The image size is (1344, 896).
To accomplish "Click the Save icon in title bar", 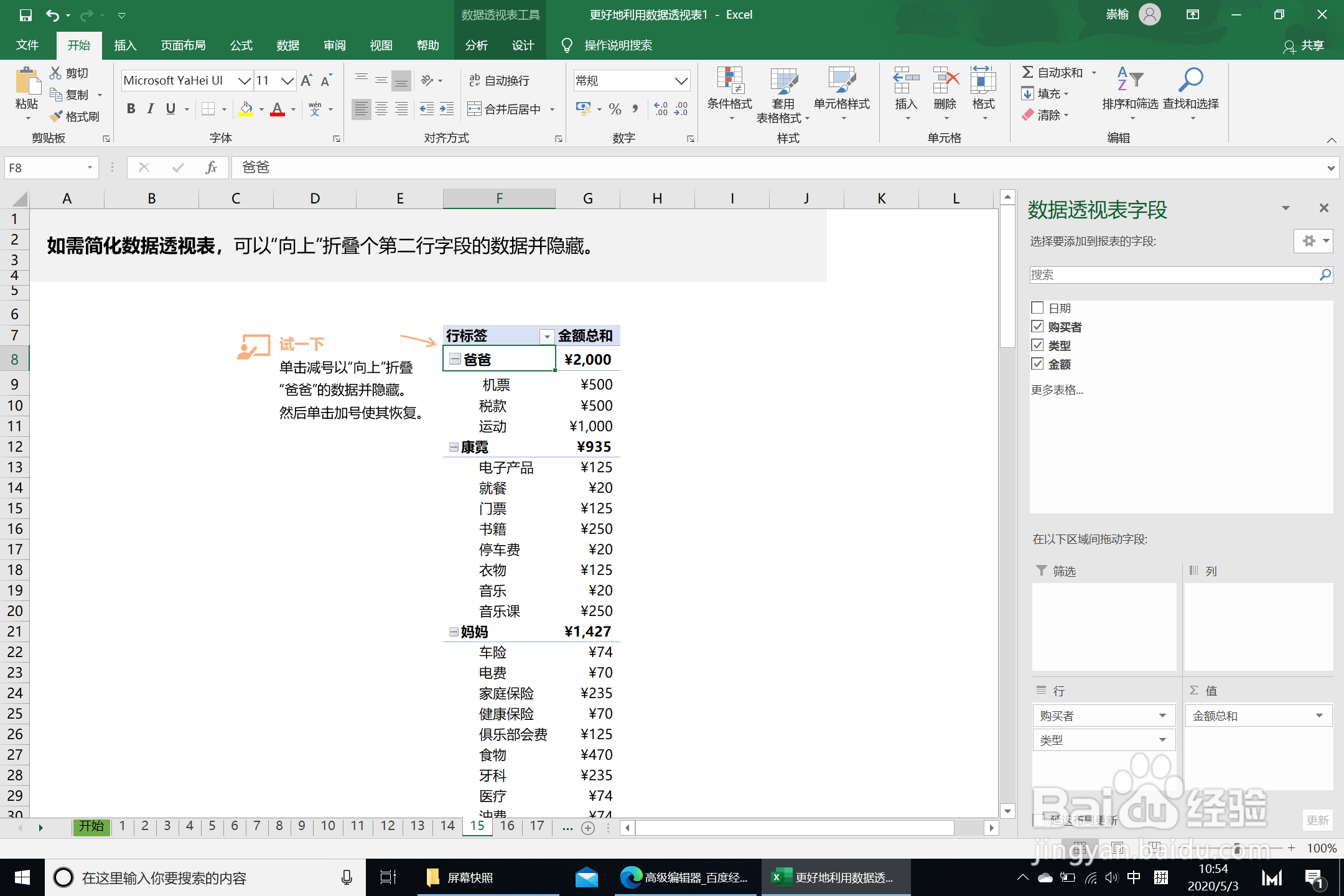I will pyautogui.click(x=26, y=15).
